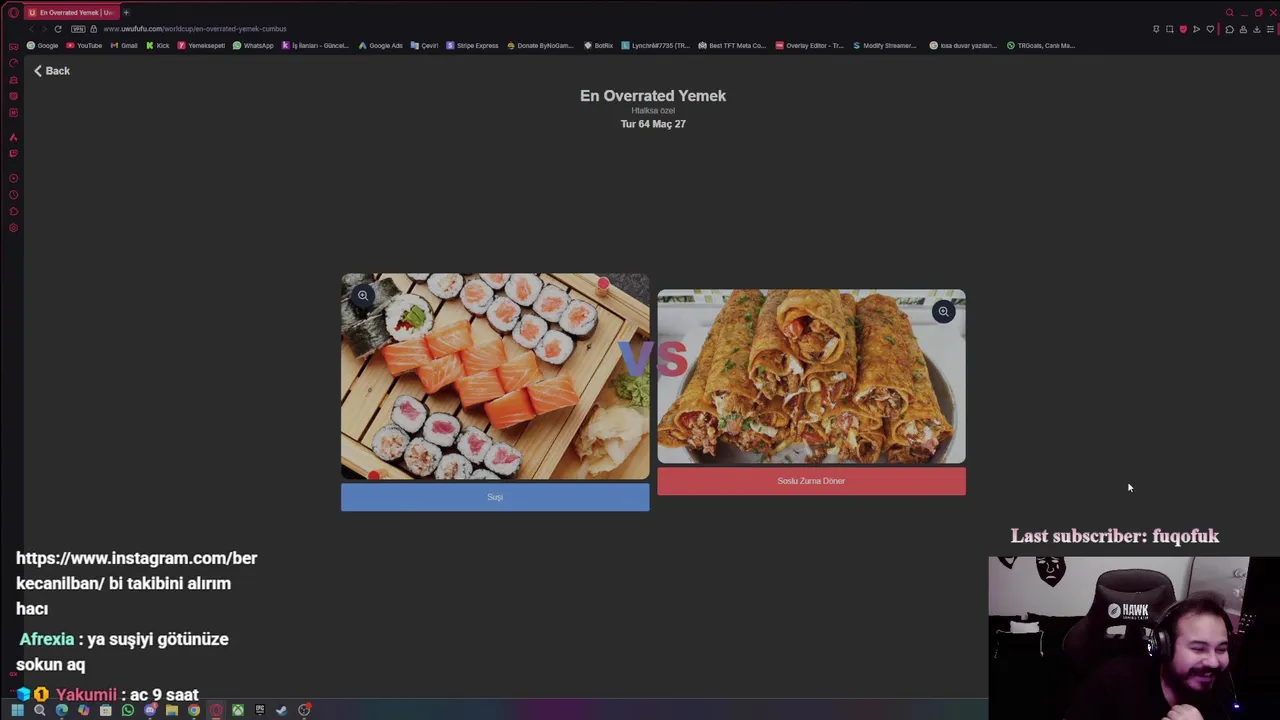Open the YouTube bookmark

[x=84, y=45]
